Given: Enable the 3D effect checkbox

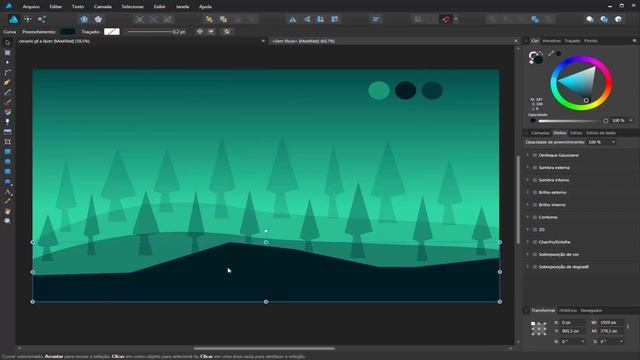Looking at the screenshot, I should tap(535, 230).
